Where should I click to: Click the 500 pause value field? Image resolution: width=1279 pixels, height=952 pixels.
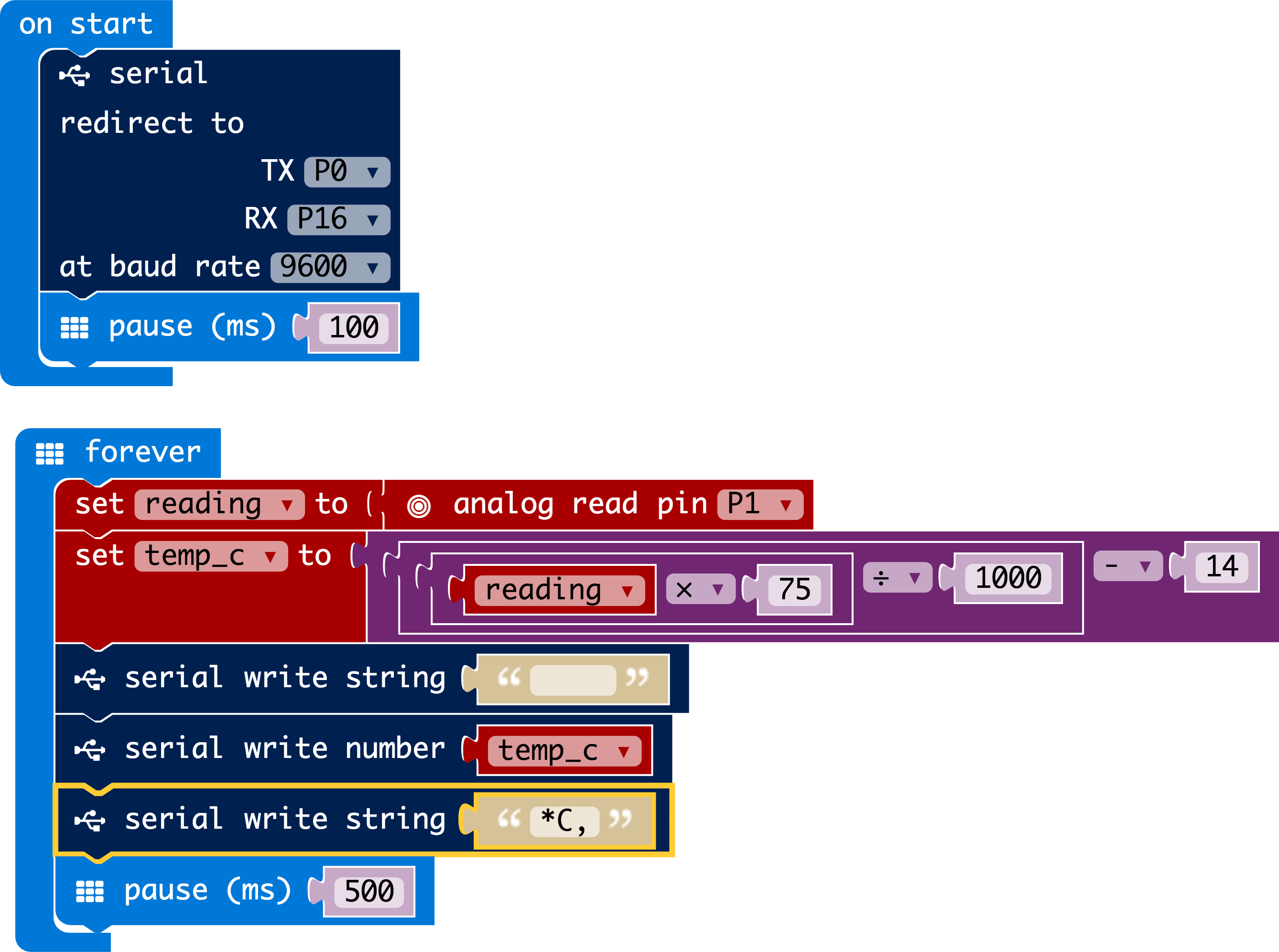coord(369,891)
